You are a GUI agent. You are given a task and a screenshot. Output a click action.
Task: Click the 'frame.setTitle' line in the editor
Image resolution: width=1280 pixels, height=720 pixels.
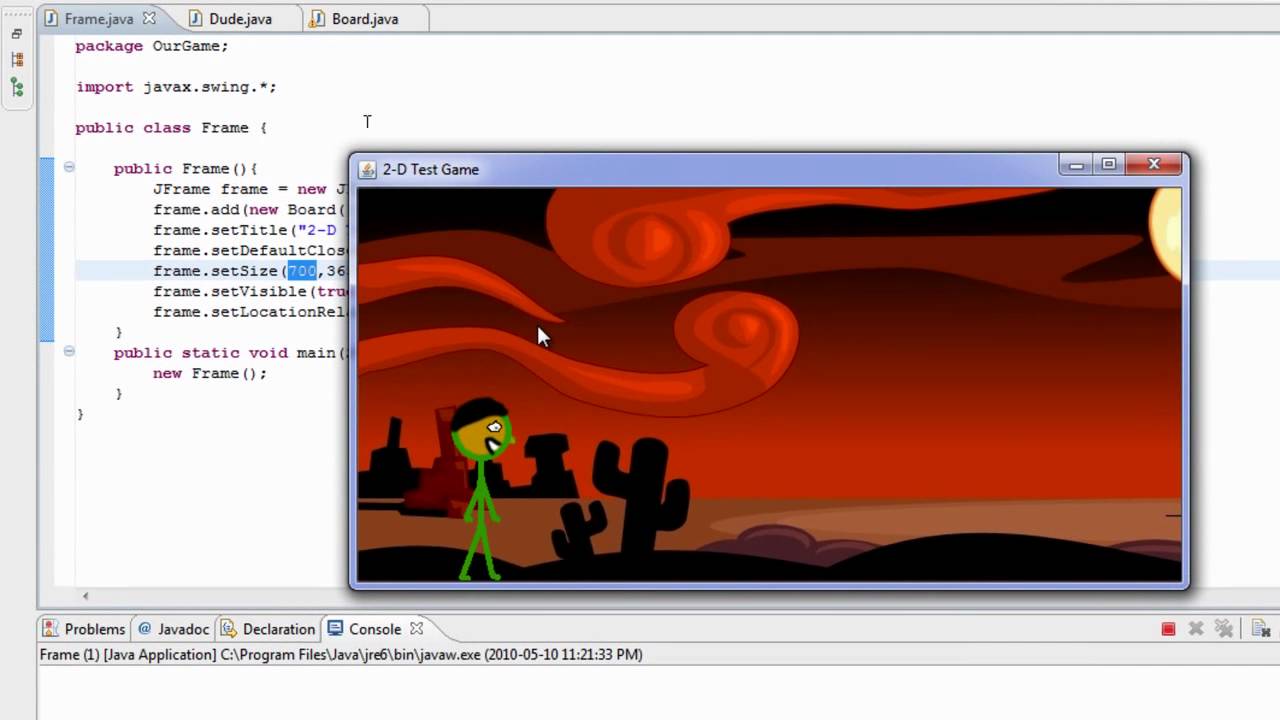coord(250,230)
